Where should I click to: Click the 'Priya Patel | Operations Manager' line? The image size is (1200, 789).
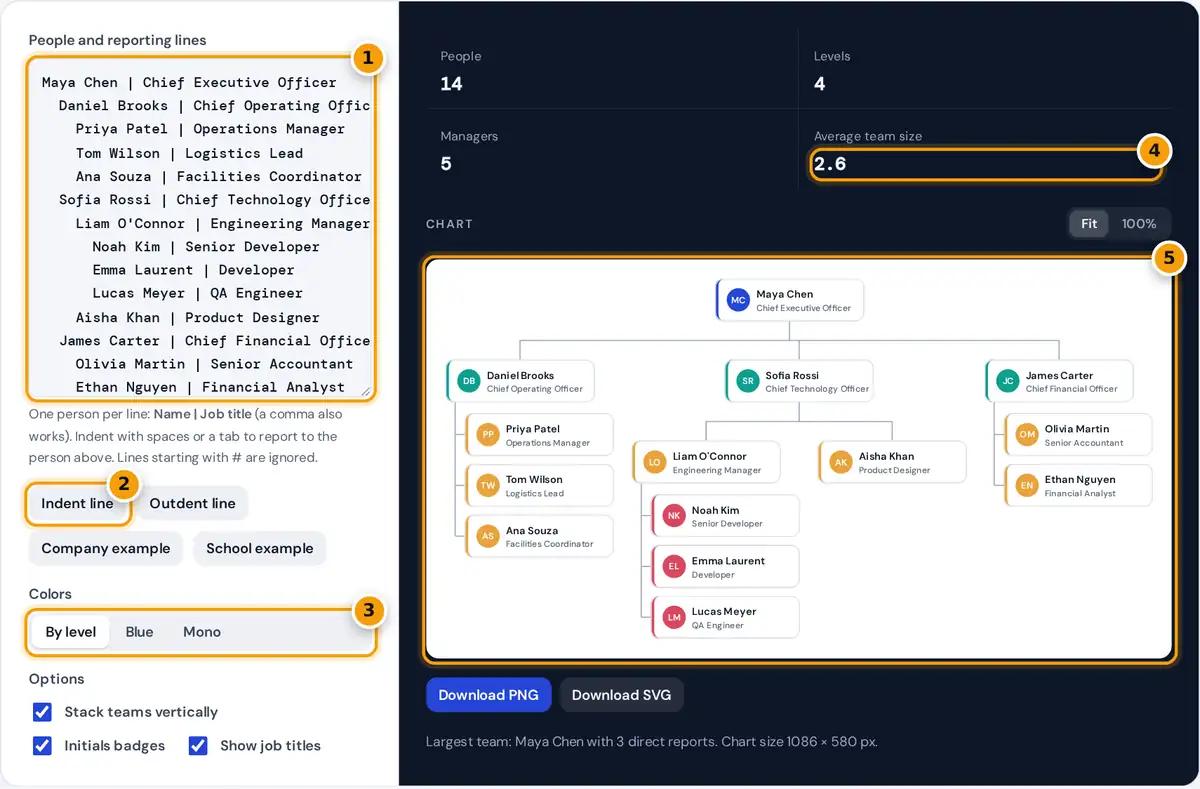(210, 129)
